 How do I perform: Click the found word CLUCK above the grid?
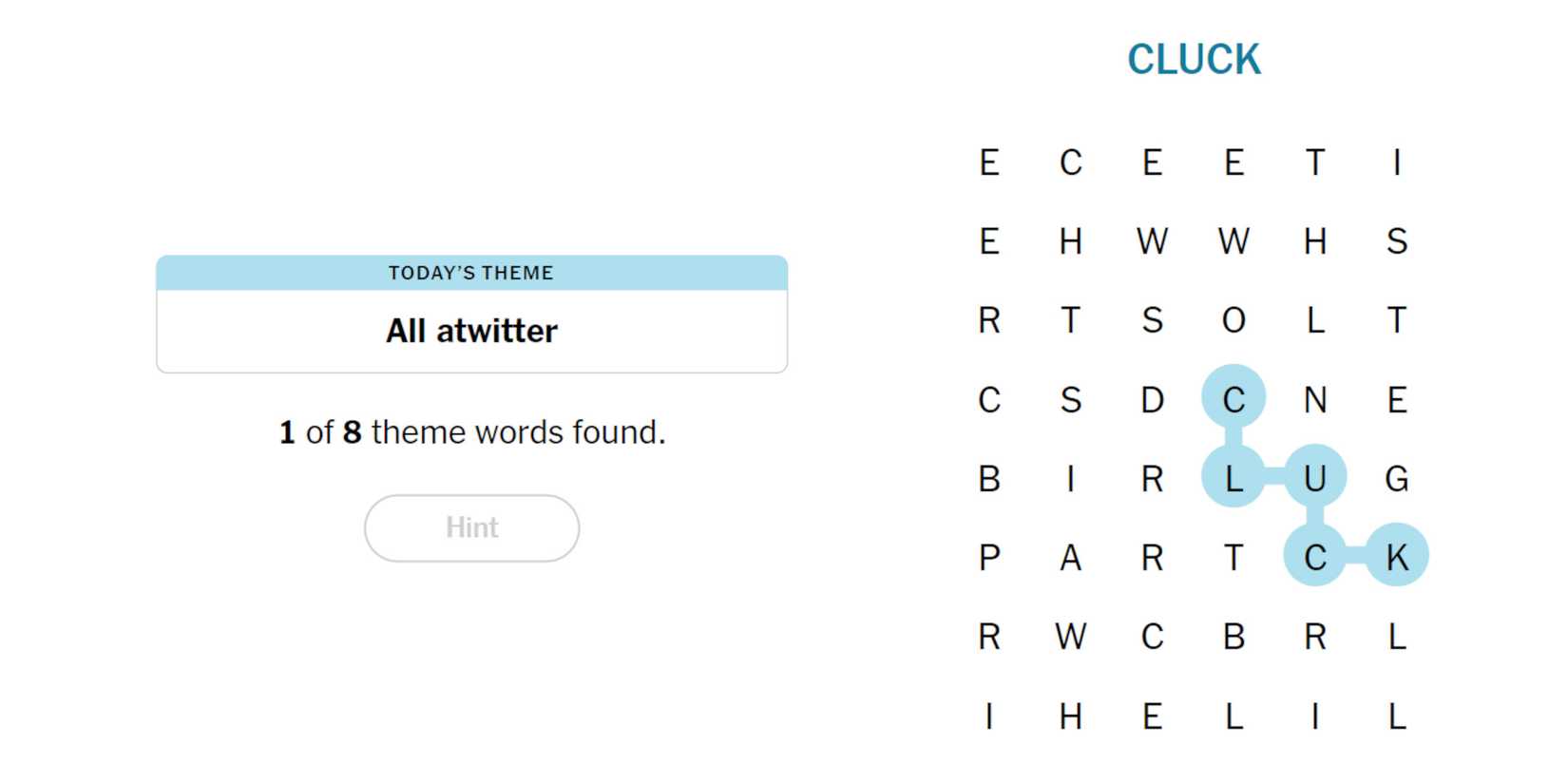[x=1195, y=60]
